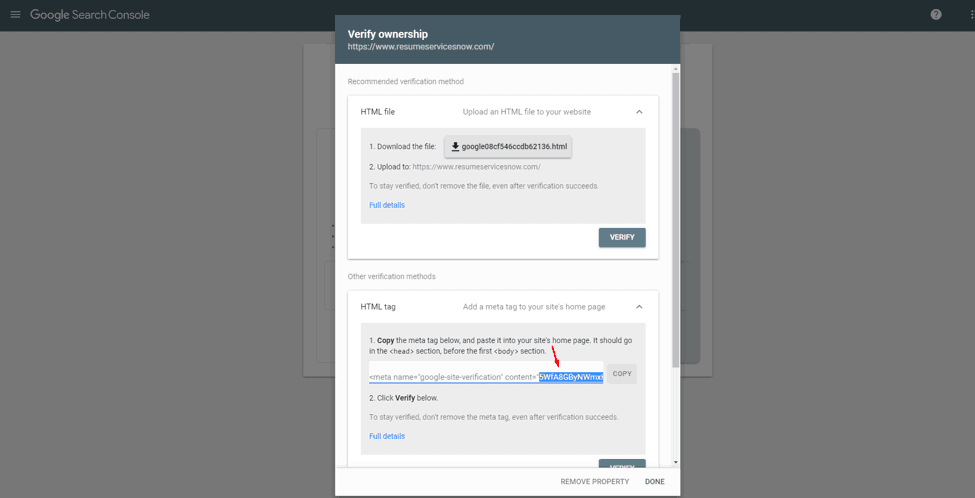Click the Google Search Console logo
975x498 pixels.
click(90, 14)
